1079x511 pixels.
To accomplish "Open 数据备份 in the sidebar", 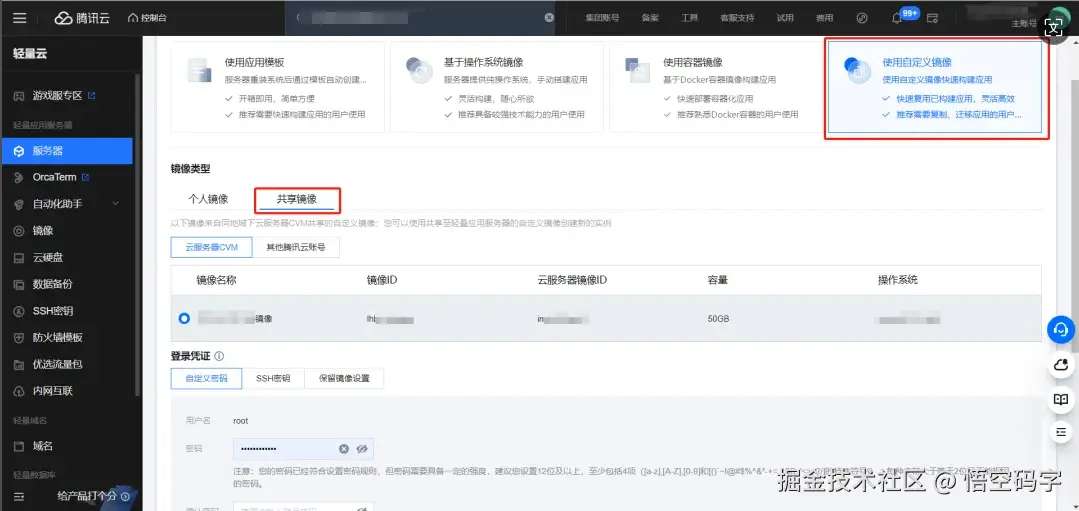I will (52, 284).
